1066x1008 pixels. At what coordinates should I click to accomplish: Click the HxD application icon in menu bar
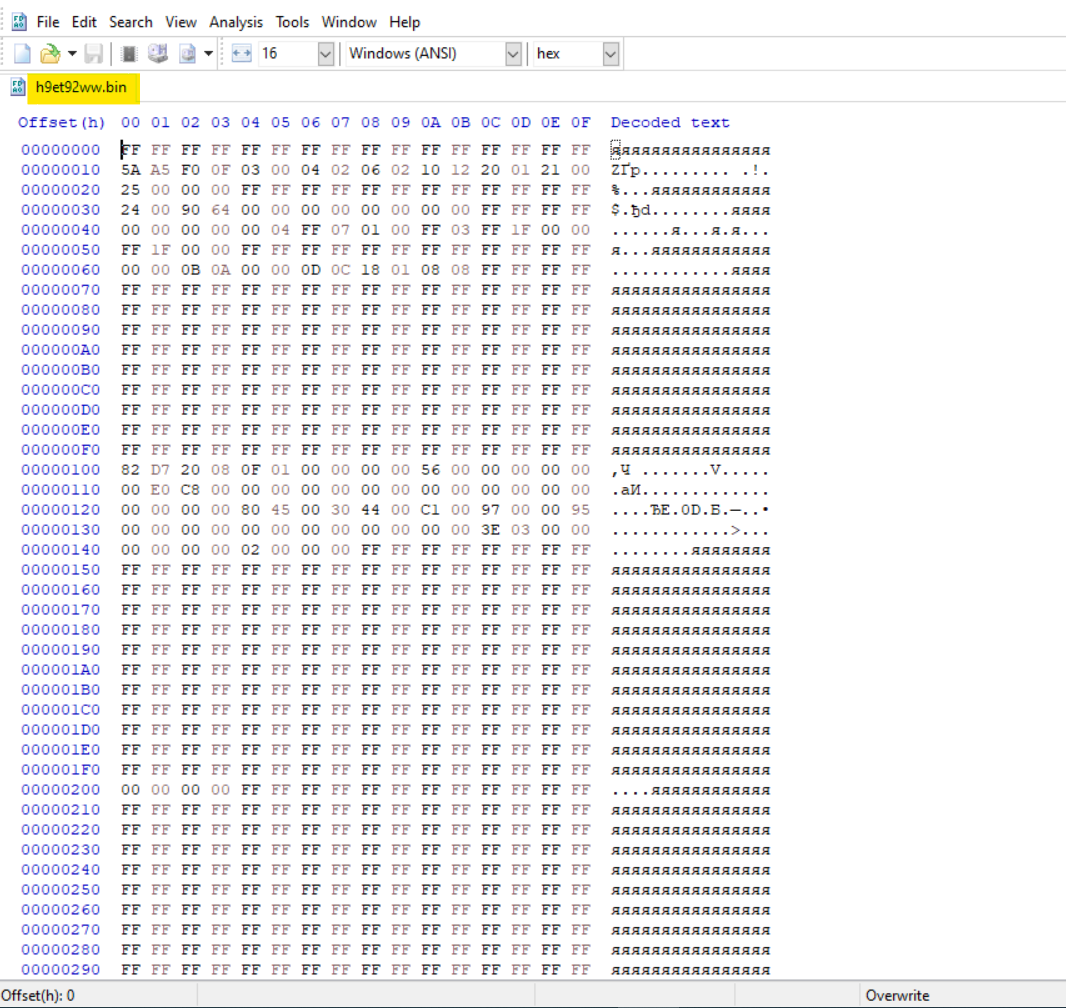[19, 22]
